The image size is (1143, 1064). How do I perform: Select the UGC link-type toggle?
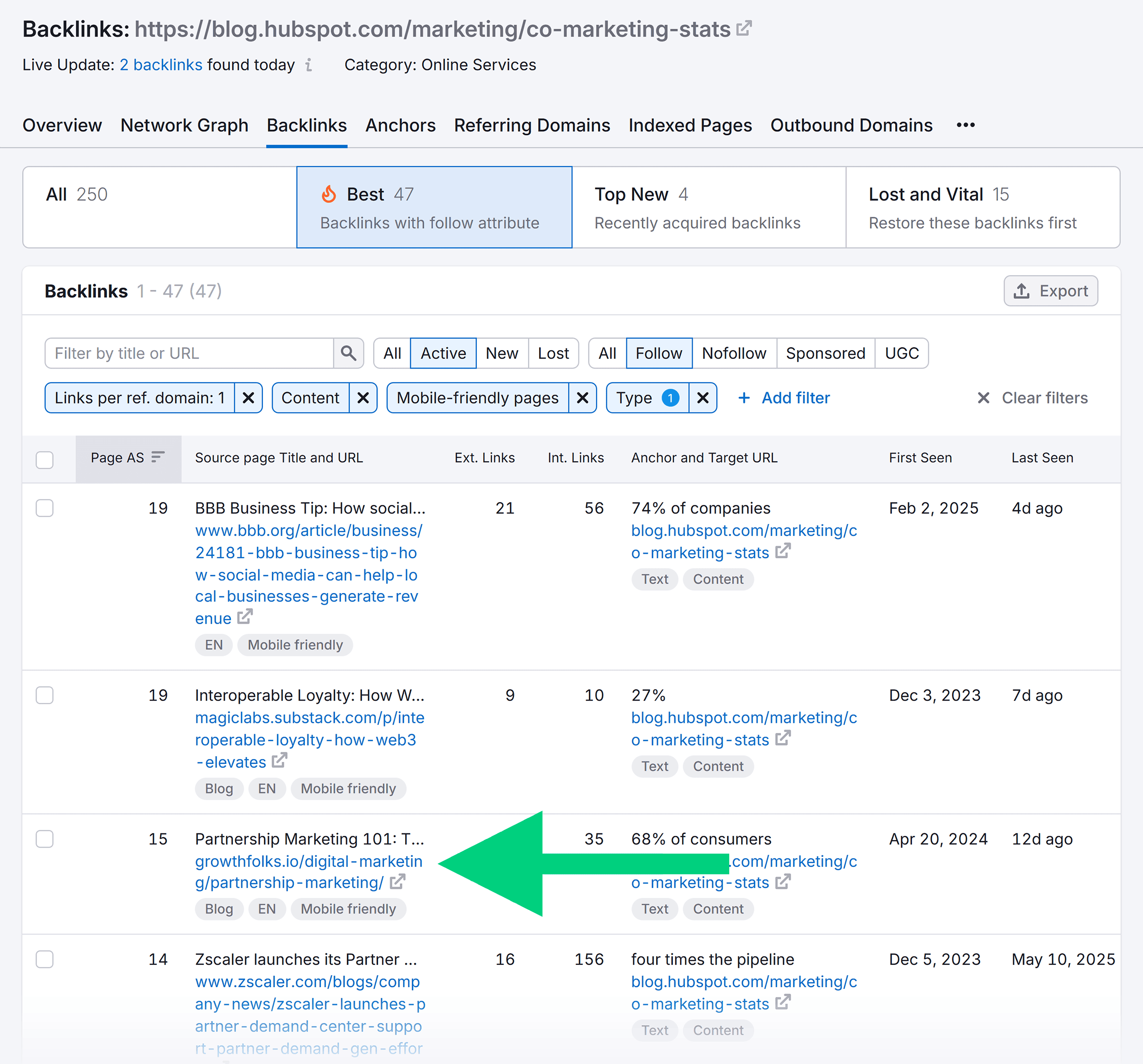point(902,353)
